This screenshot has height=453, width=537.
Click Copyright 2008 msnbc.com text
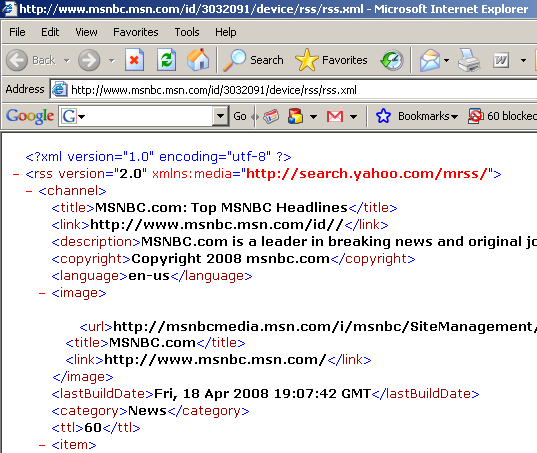click(230, 259)
